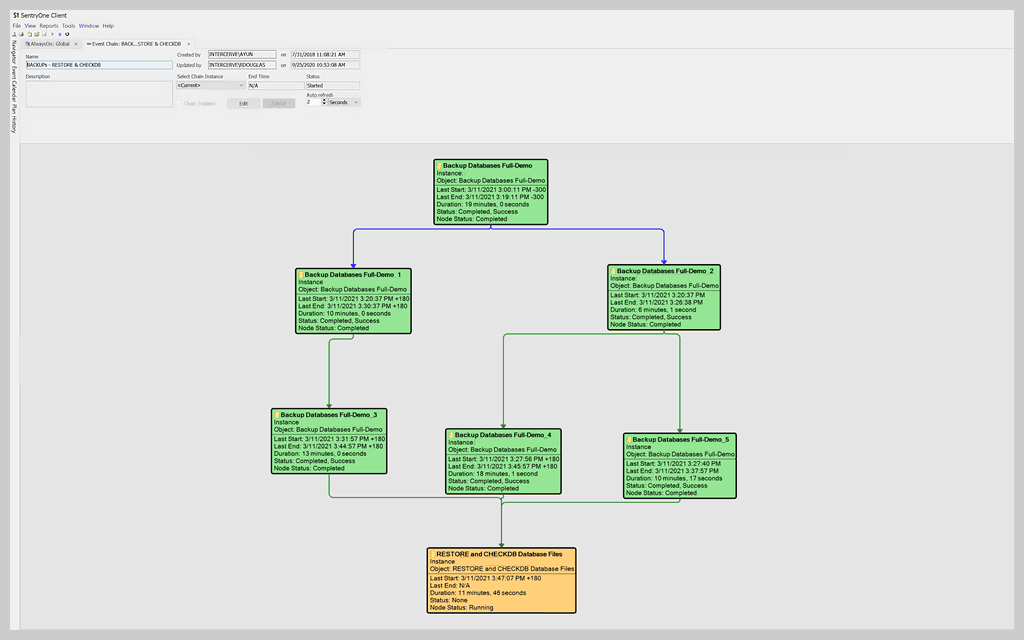Click inside the Name input field
The image size is (1024, 640).
click(100, 63)
